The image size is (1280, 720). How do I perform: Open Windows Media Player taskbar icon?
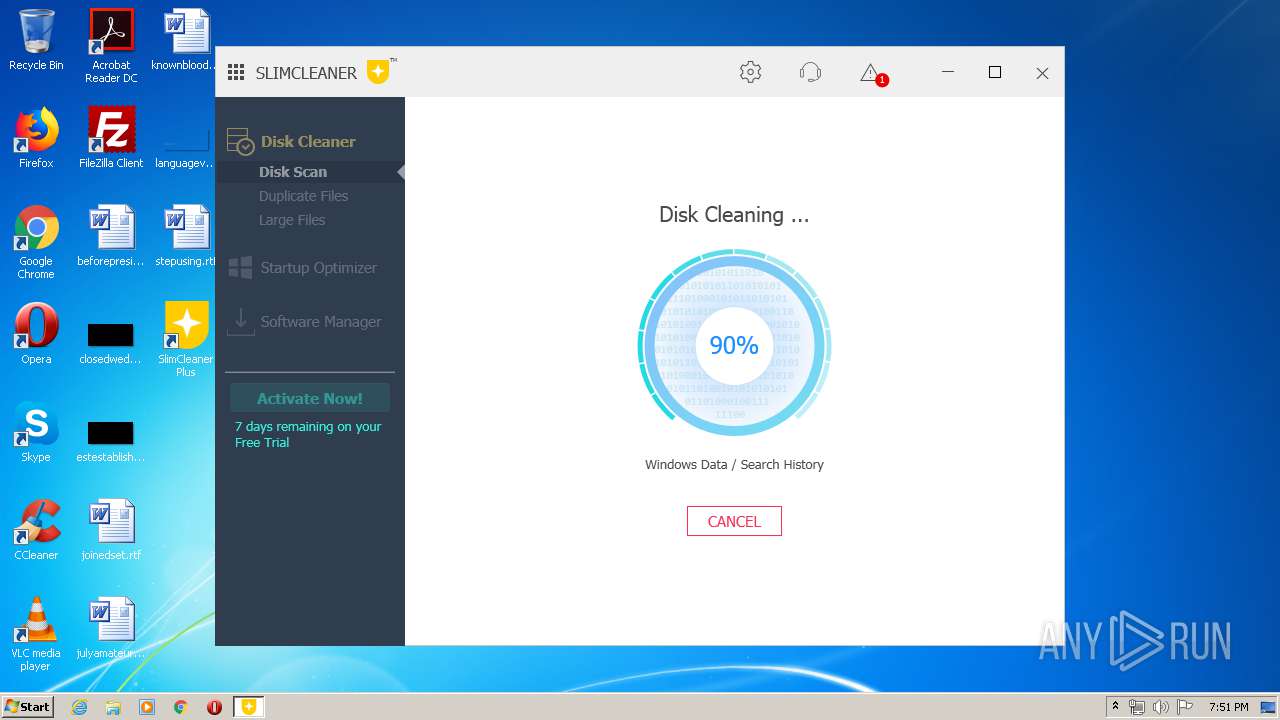[147, 707]
